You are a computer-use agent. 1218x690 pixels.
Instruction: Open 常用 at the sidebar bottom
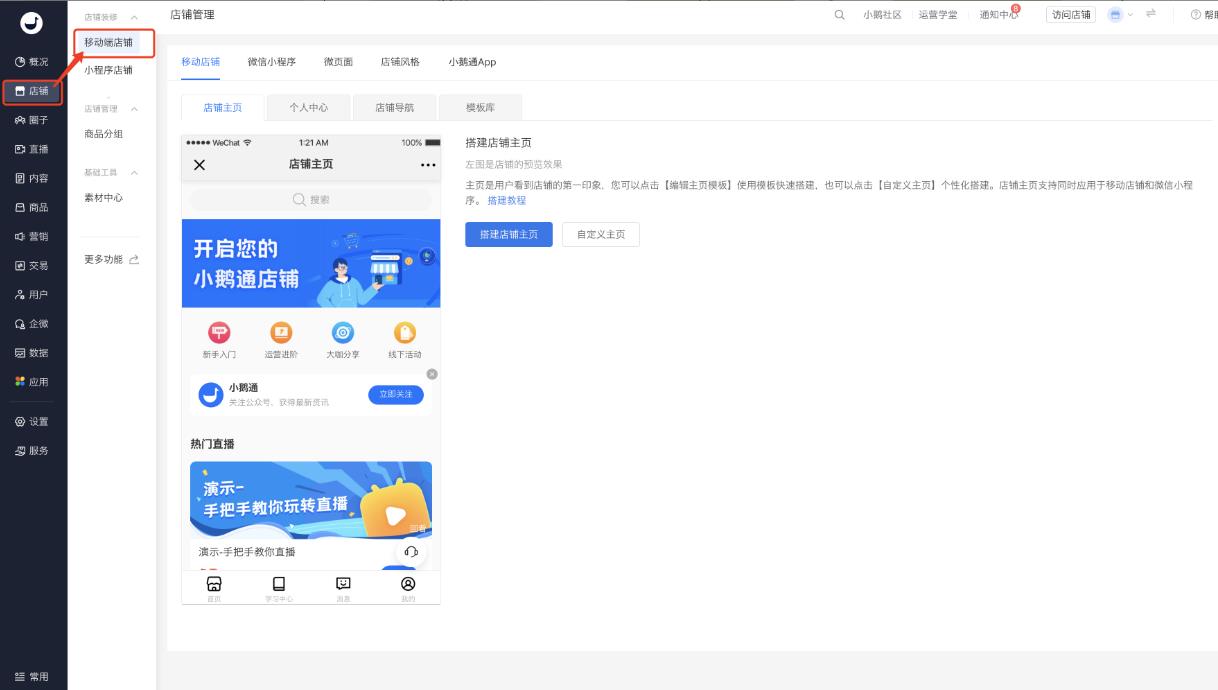pyautogui.click(x=32, y=677)
